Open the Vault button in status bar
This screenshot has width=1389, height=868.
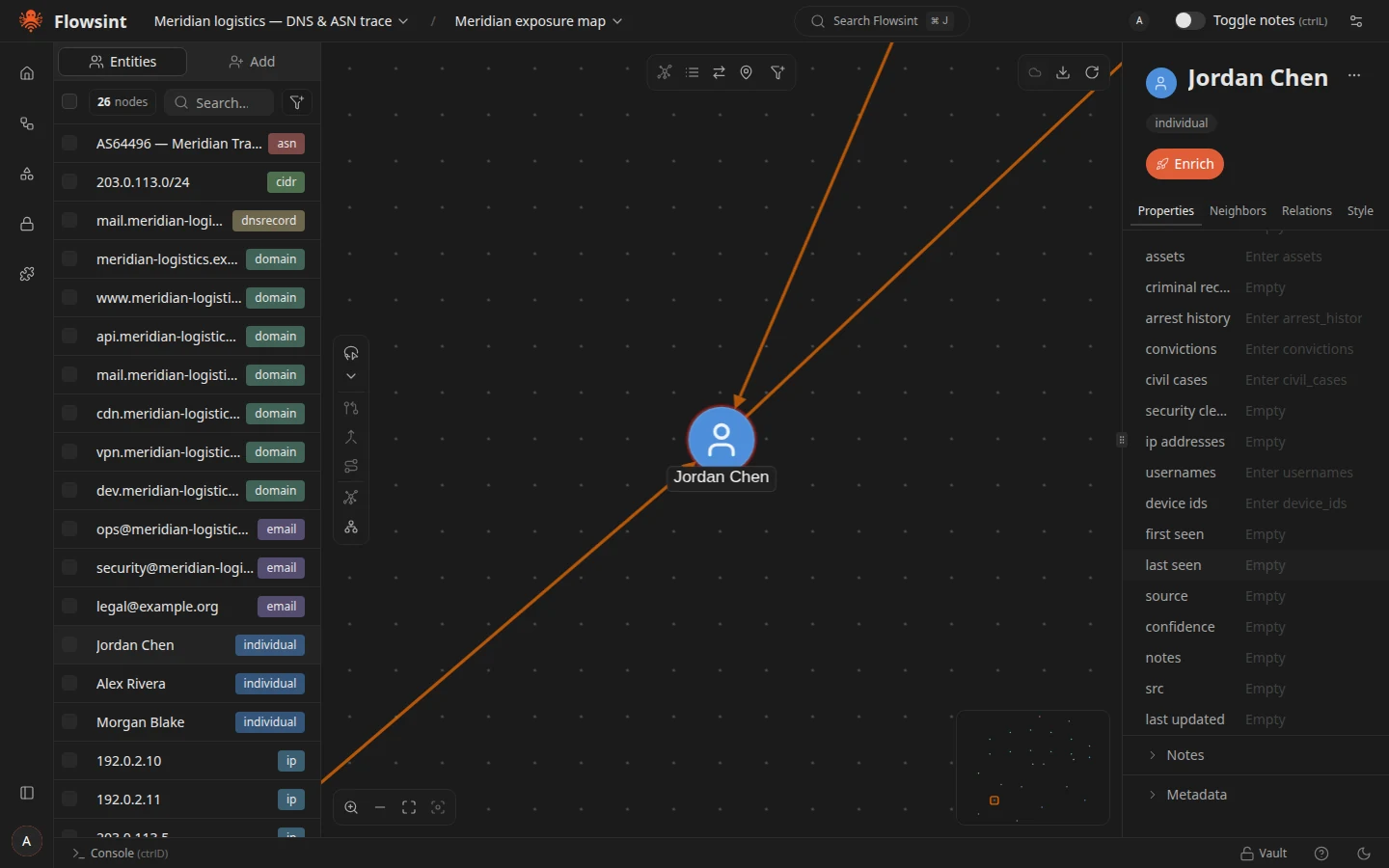[1264, 854]
